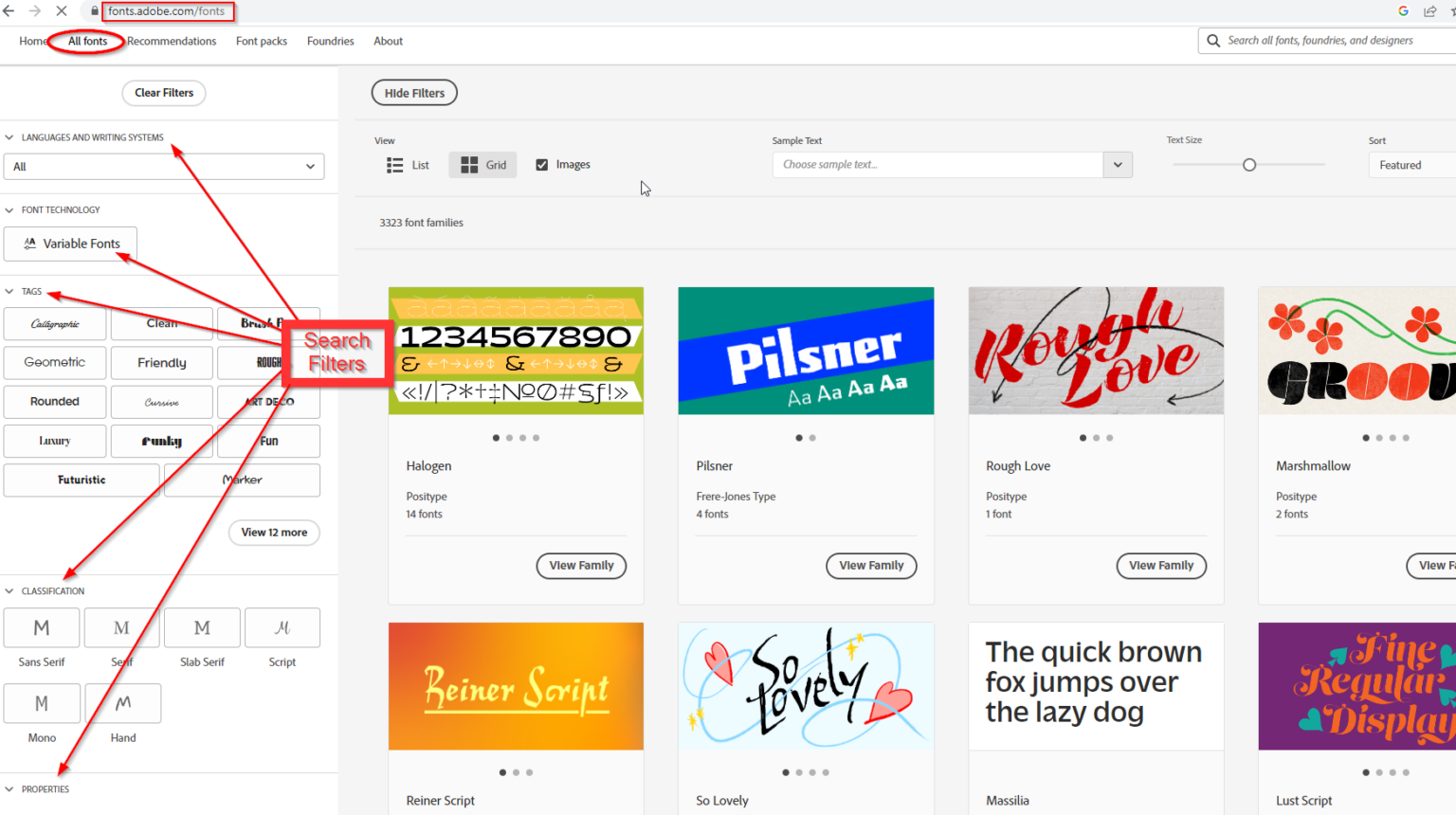Toggle the Variable Fonts filter
Screen dimensions: 1456x815
[x=70, y=244]
